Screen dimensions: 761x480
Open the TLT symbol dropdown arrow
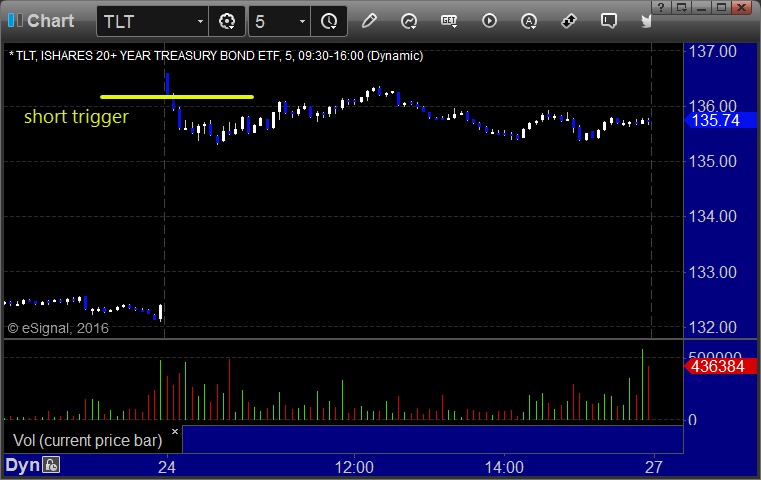200,21
